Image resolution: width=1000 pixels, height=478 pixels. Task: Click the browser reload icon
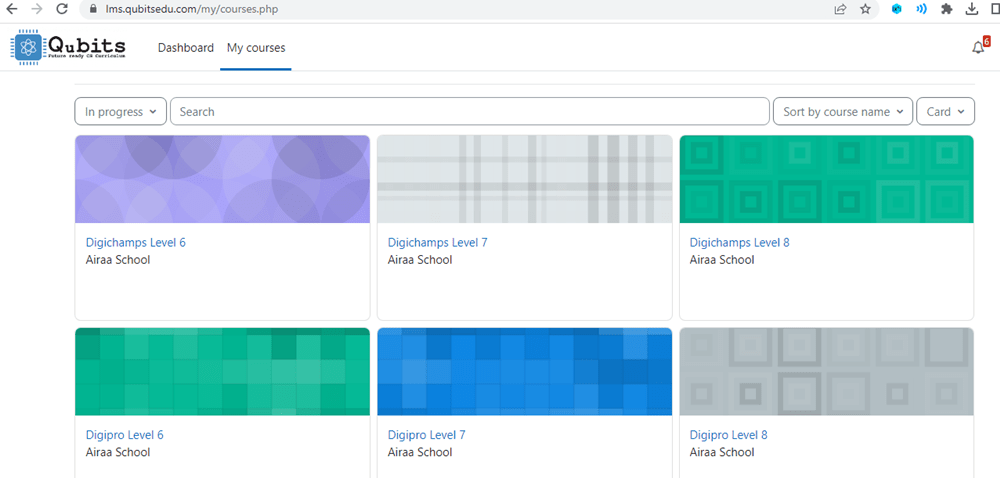click(x=62, y=9)
